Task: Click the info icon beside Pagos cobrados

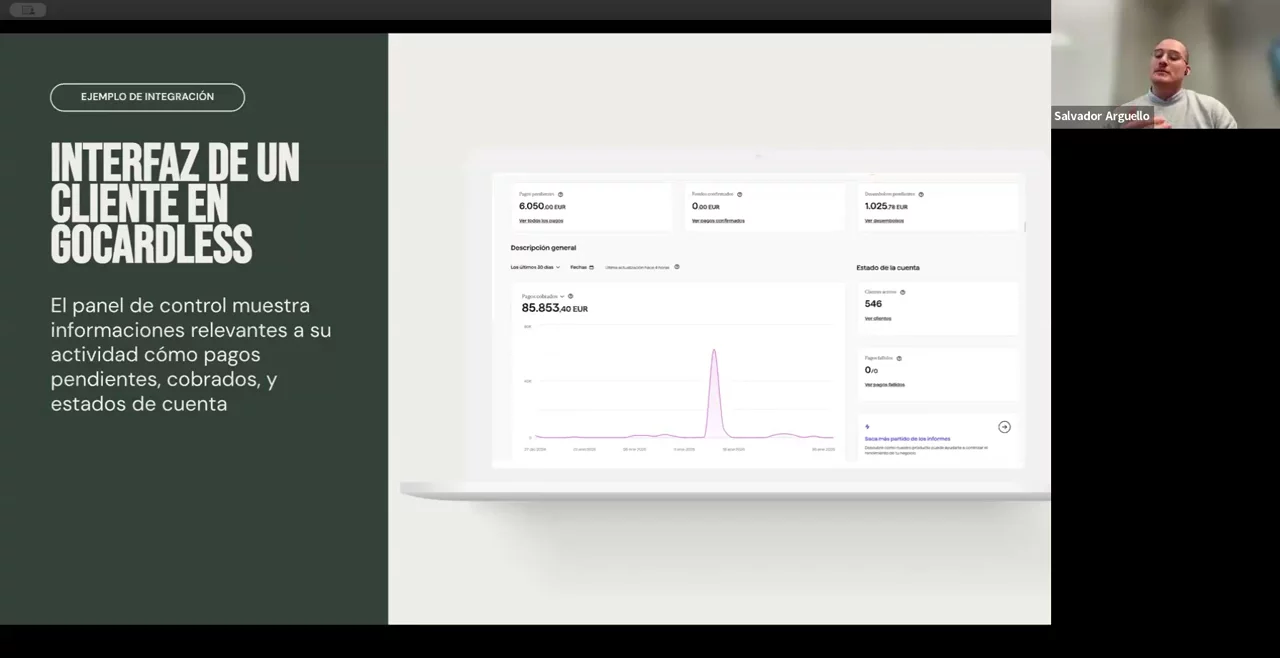Action: pos(570,296)
